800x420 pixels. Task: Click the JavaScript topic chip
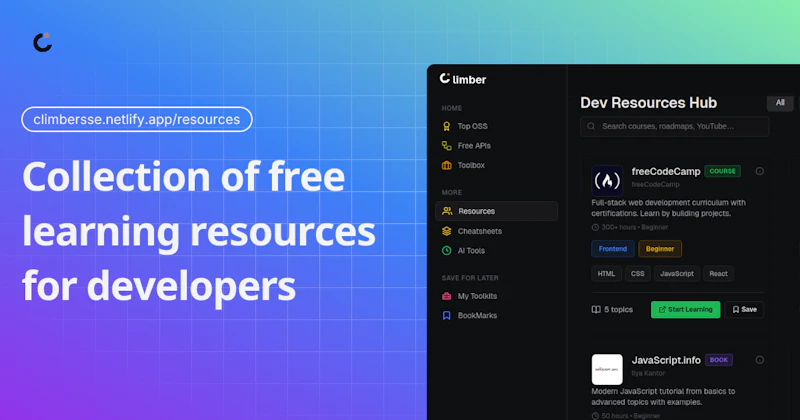pos(677,274)
